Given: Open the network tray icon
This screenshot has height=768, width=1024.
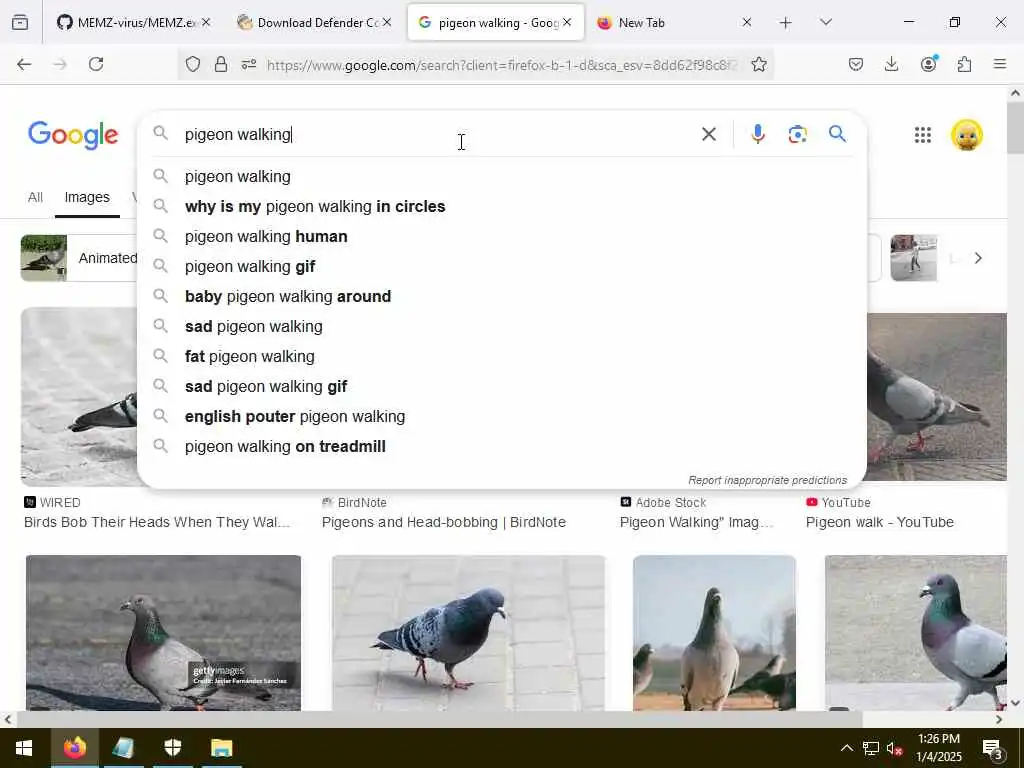Looking at the screenshot, I should [x=871, y=748].
